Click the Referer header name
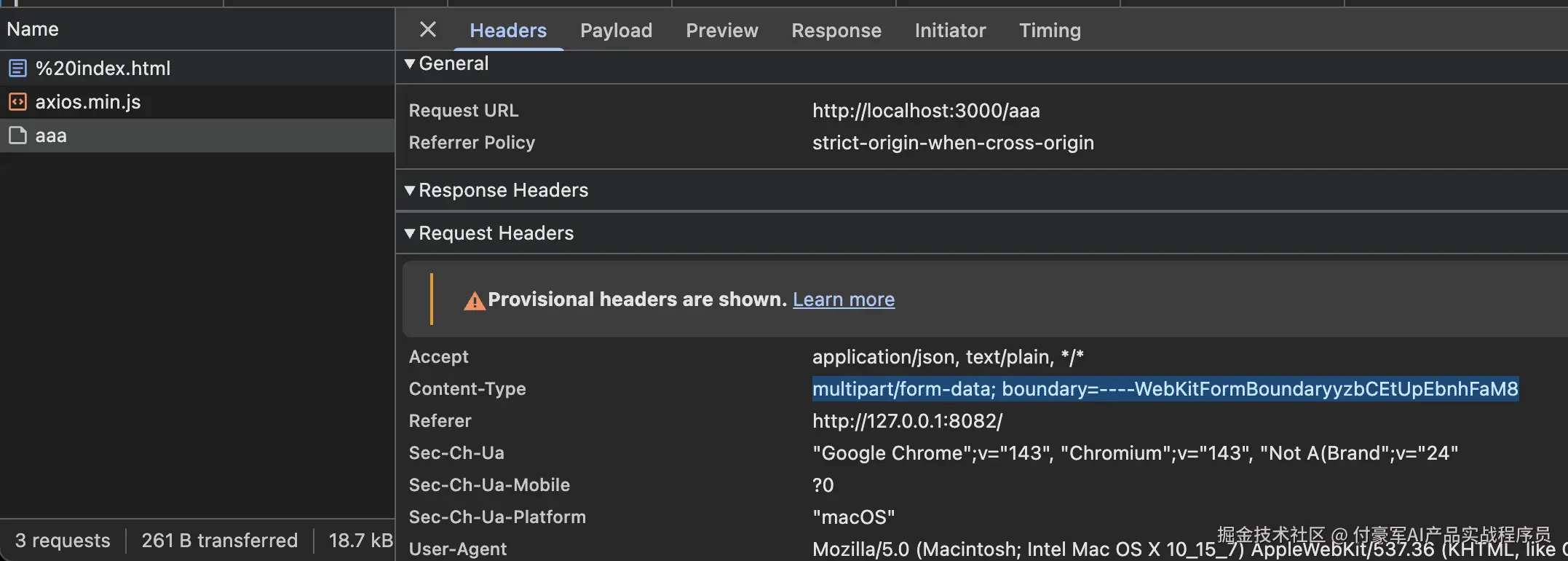This screenshot has height=561, width=1568. (440, 421)
